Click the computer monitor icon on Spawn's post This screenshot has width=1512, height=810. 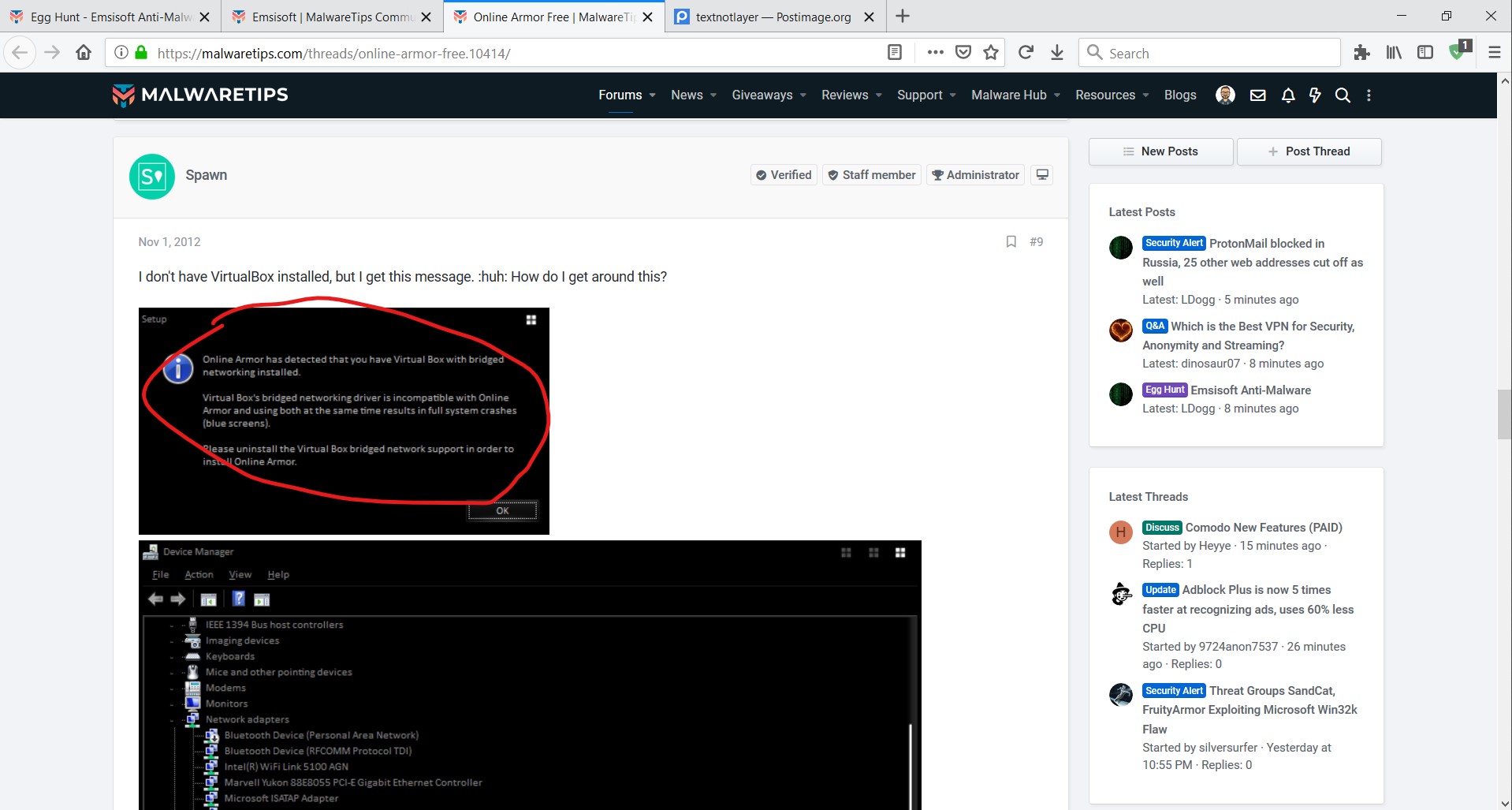tap(1042, 175)
